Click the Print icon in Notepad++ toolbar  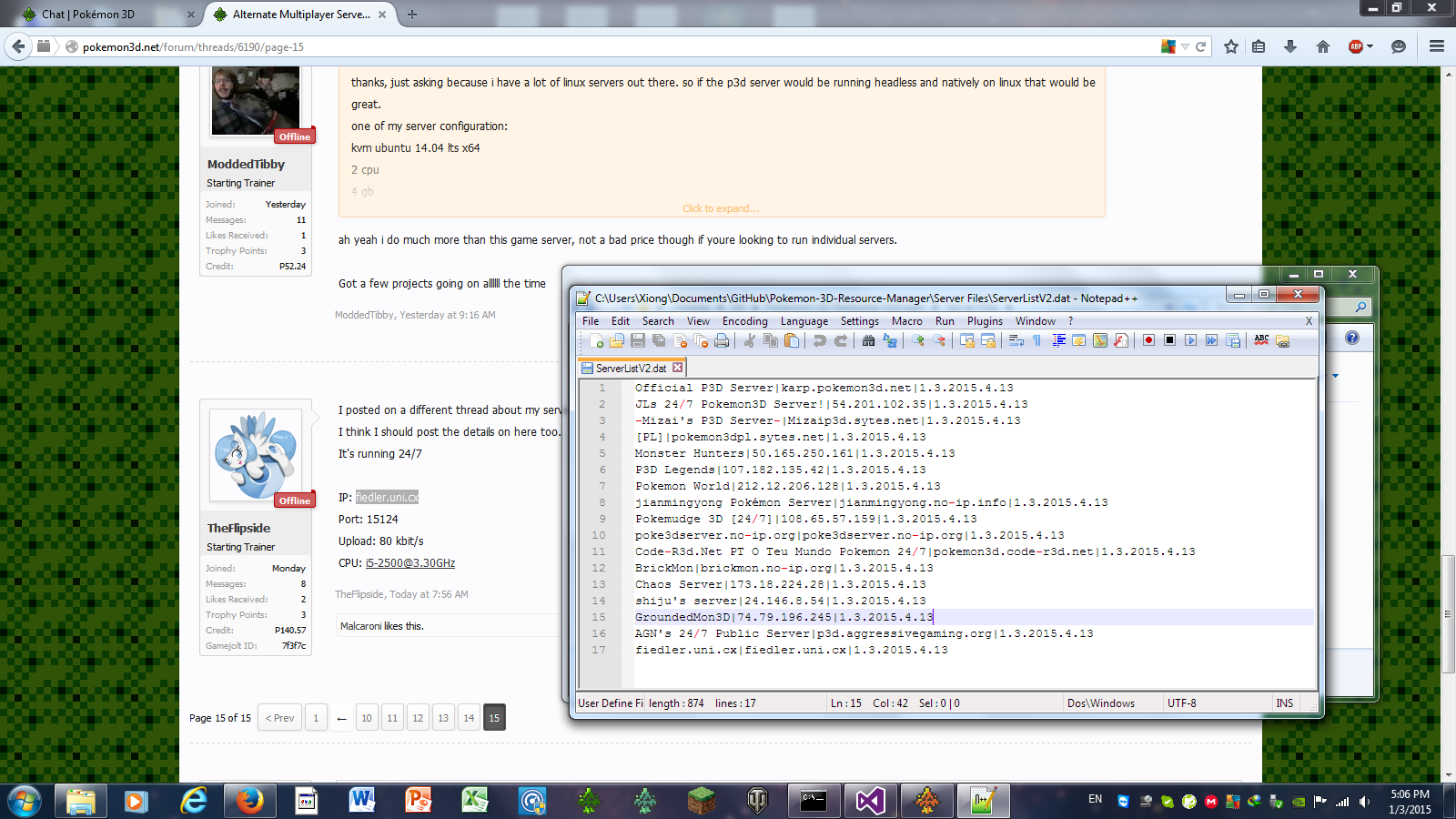(x=722, y=340)
